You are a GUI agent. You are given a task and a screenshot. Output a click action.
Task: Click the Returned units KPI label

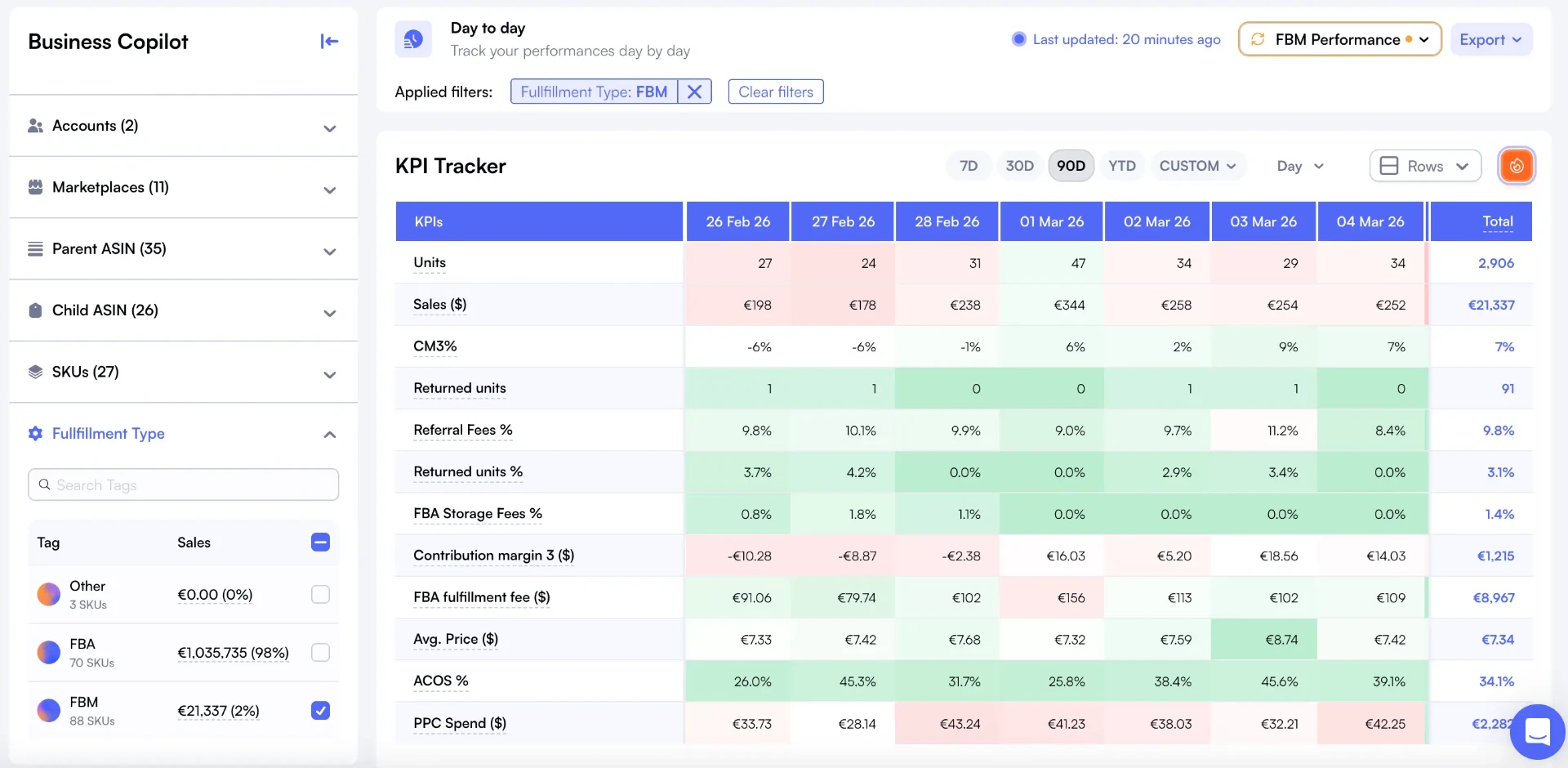pyautogui.click(x=460, y=388)
